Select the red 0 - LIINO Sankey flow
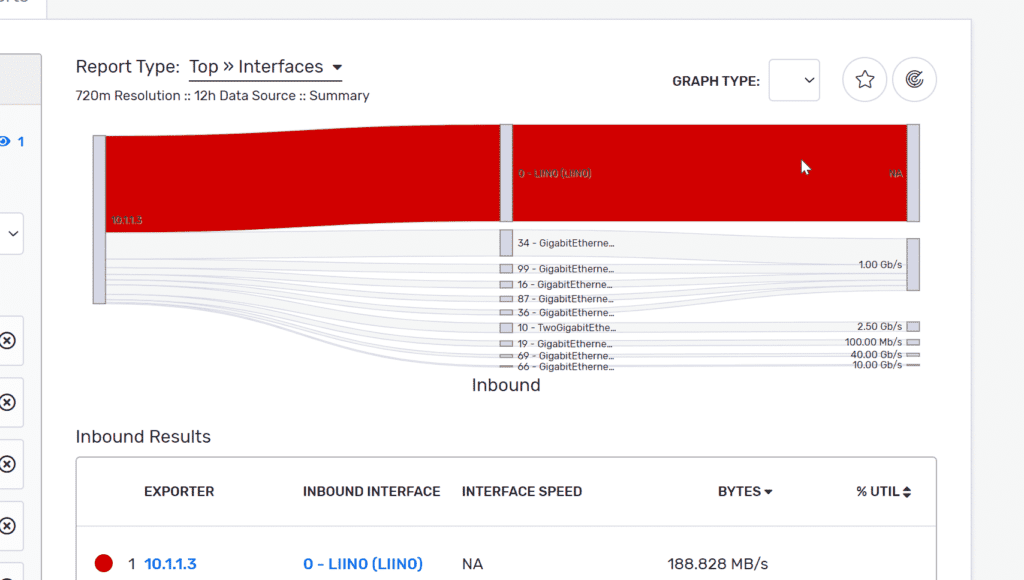1024x580 pixels. [x=710, y=173]
